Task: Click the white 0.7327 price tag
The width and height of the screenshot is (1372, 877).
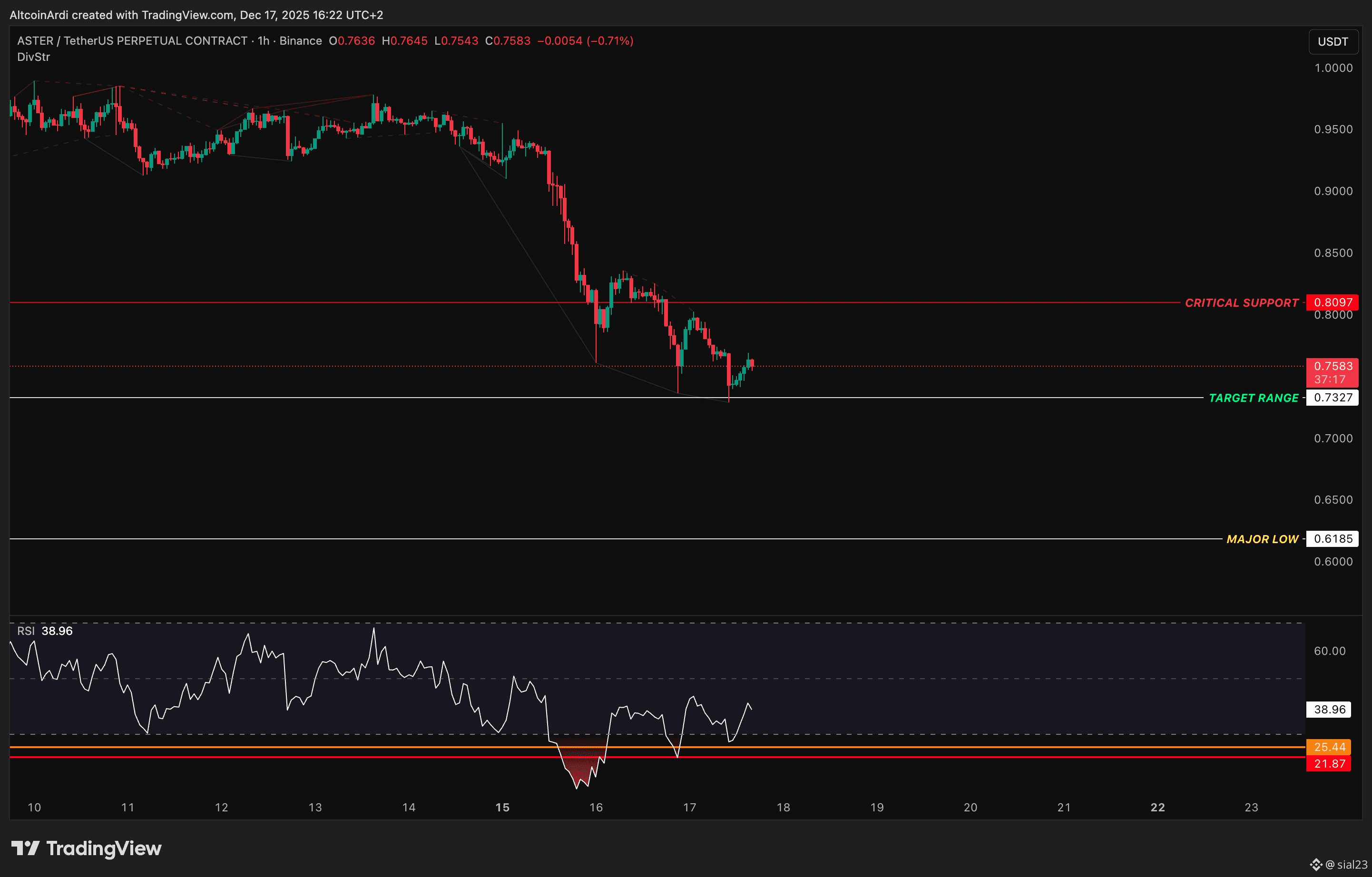Action: (x=1332, y=398)
